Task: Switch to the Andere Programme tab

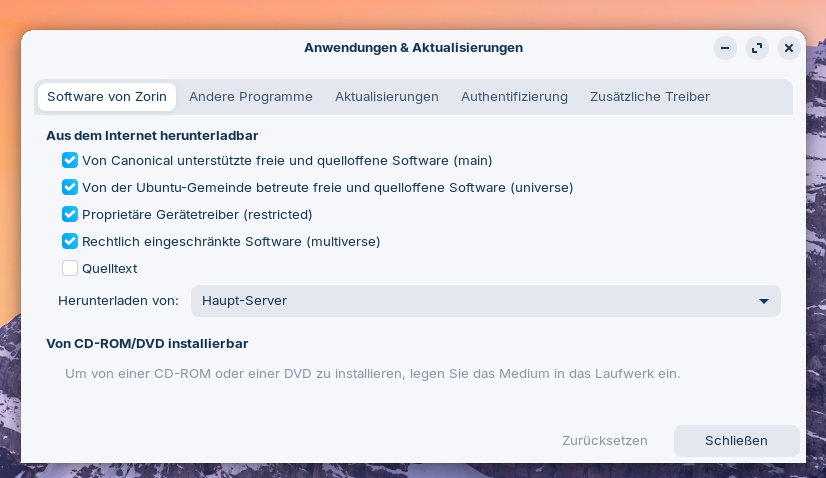Action: [251, 97]
